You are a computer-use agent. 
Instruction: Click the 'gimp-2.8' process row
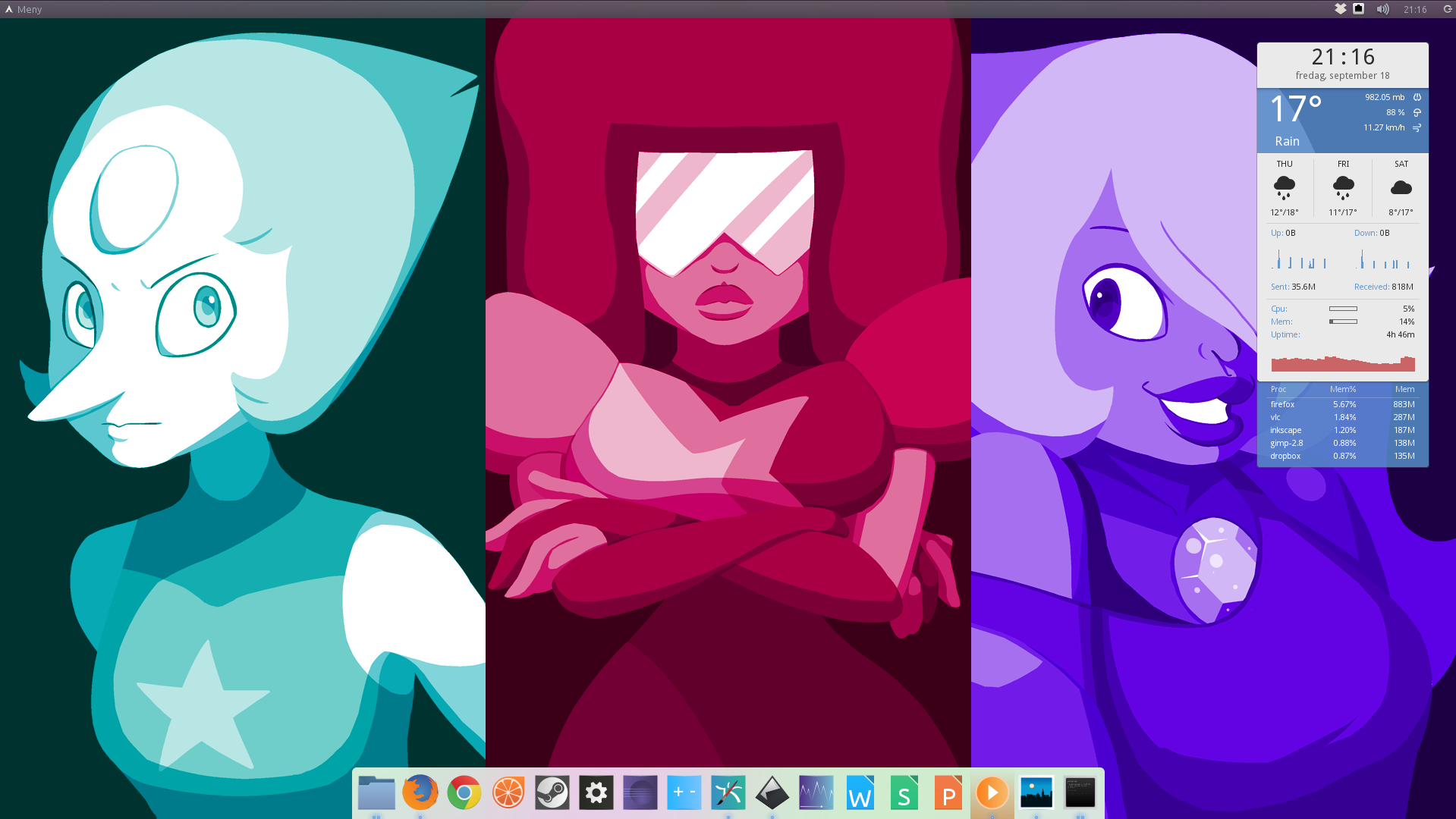(1343, 443)
